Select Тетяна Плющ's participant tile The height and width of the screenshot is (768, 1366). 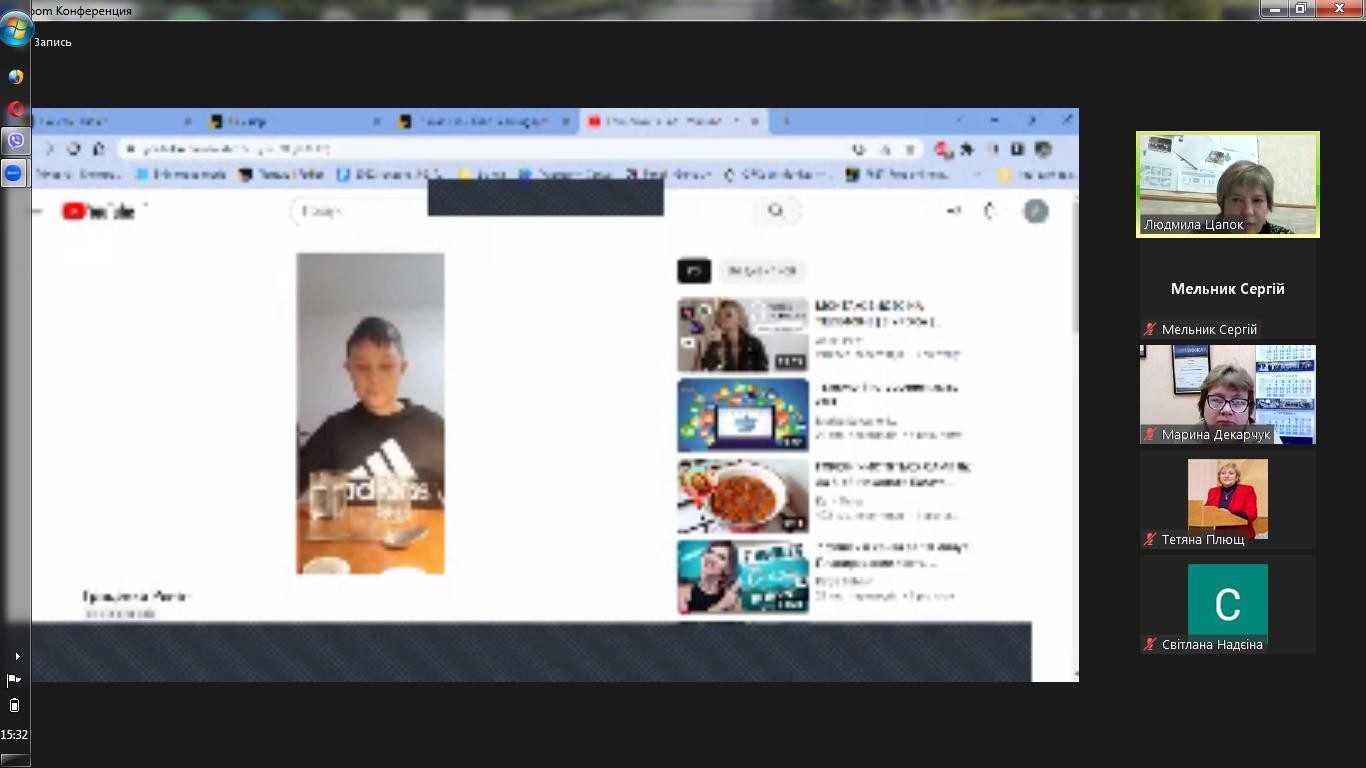[1228, 499]
